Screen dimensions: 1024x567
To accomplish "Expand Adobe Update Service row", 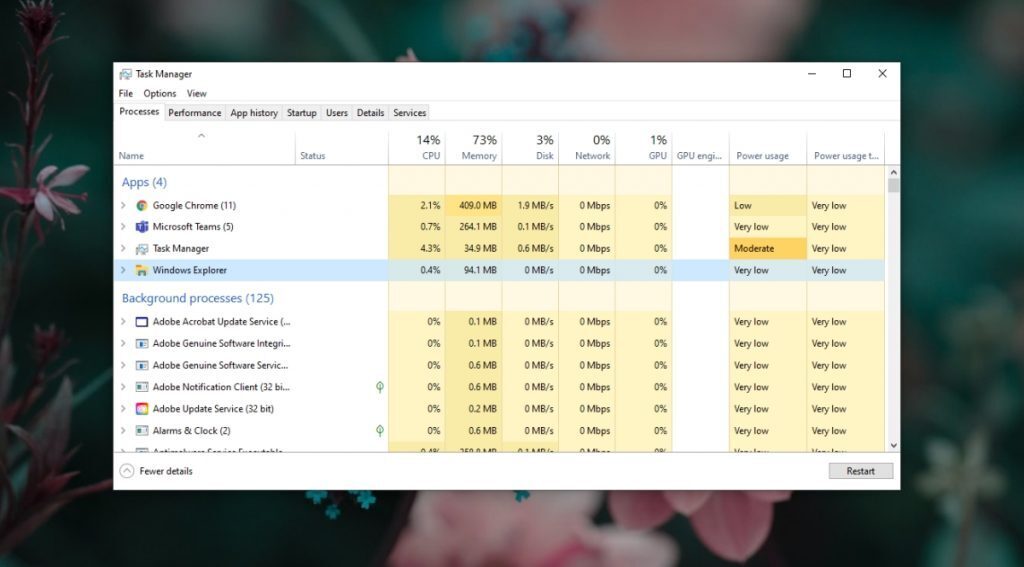I will coord(123,409).
